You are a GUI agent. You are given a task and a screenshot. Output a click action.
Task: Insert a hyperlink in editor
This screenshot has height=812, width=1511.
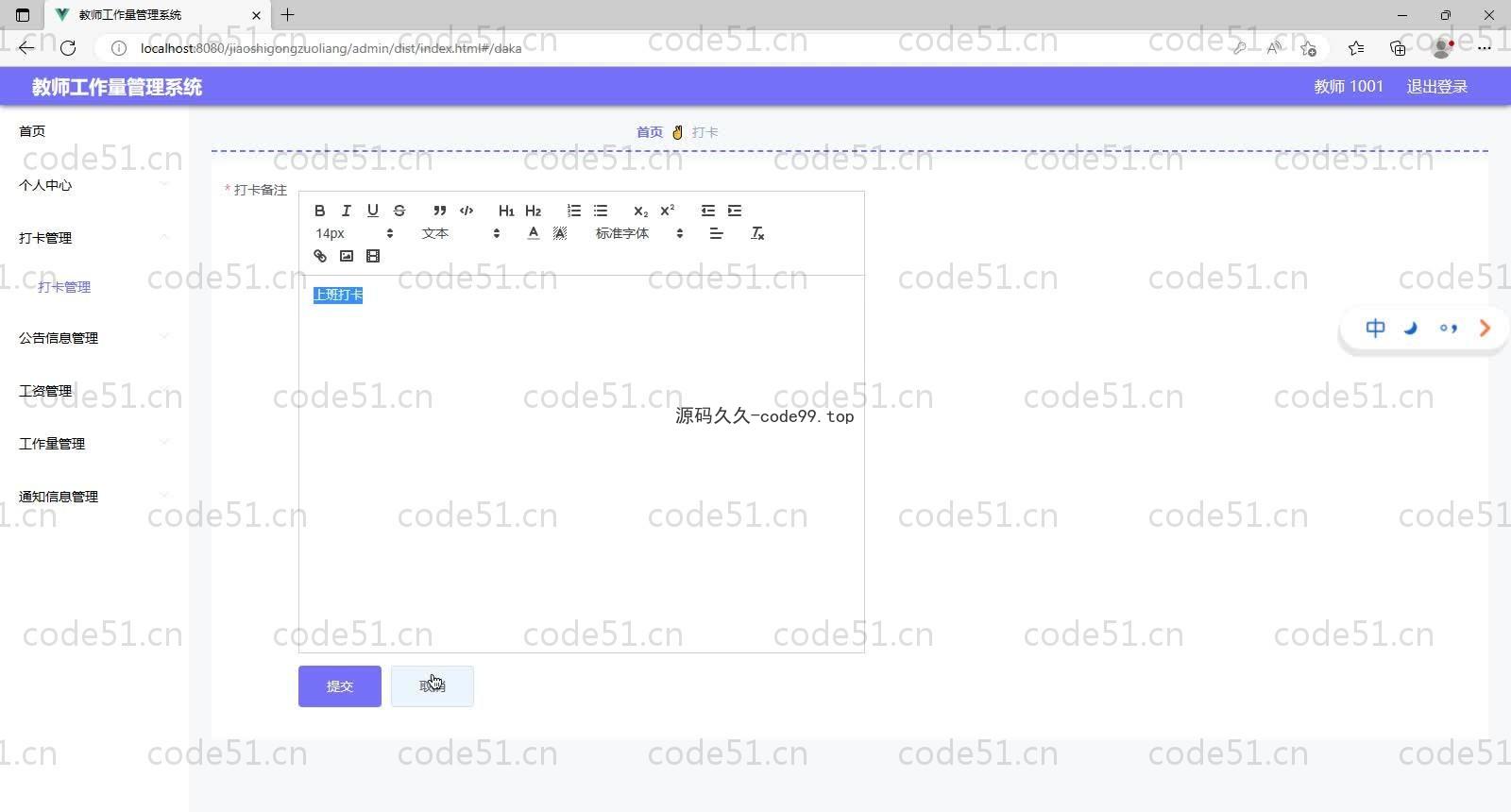pos(320,256)
